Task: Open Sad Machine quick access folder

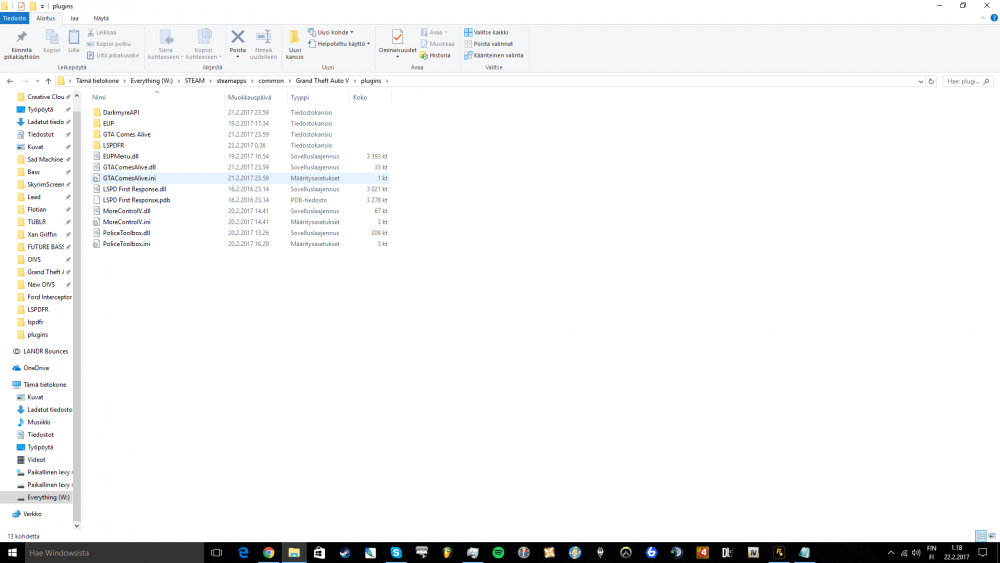Action: click(x=43, y=159)
